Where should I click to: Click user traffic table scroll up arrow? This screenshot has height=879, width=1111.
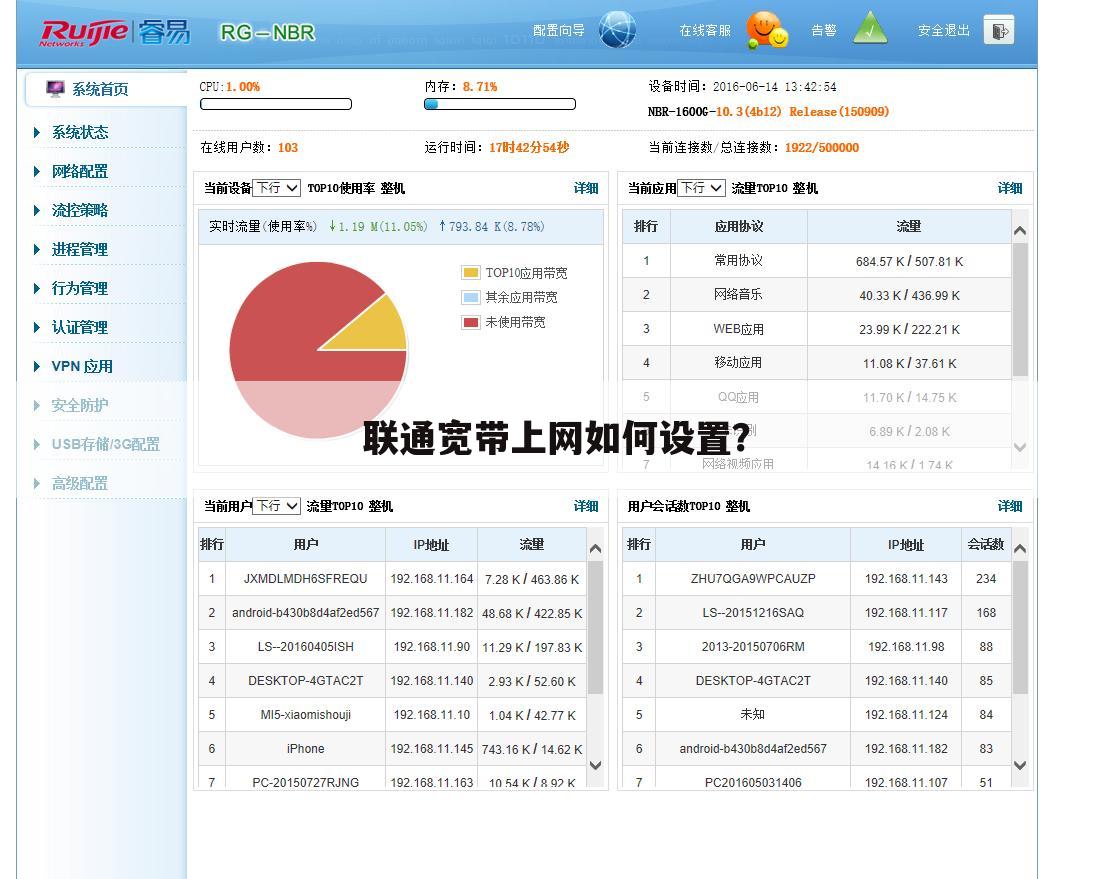[596, 548]
